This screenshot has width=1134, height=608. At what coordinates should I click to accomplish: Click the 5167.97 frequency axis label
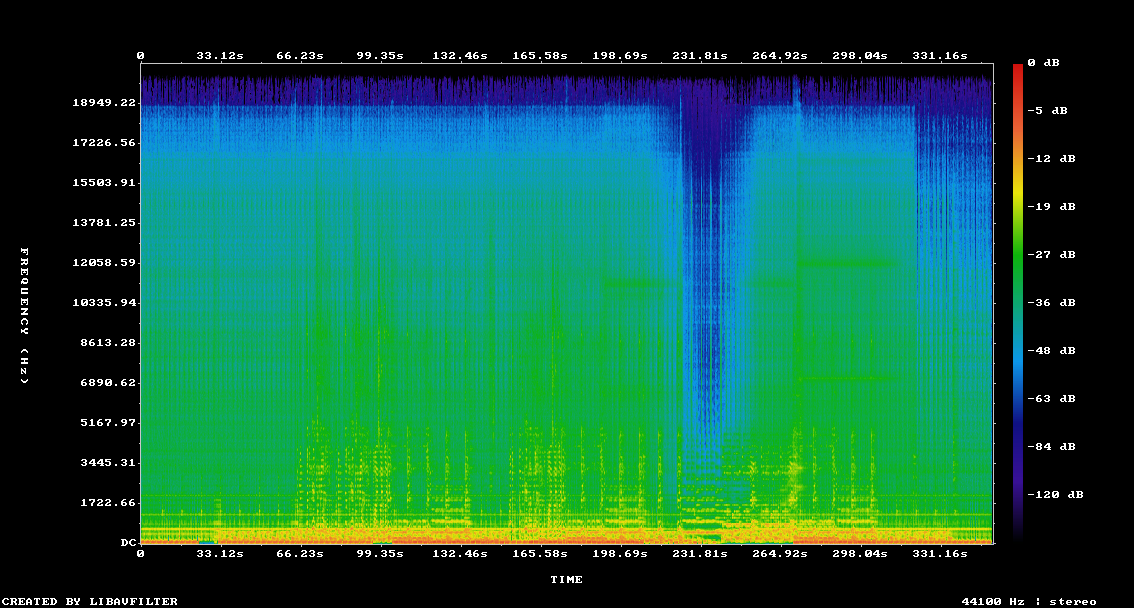(x=105, y=423)
